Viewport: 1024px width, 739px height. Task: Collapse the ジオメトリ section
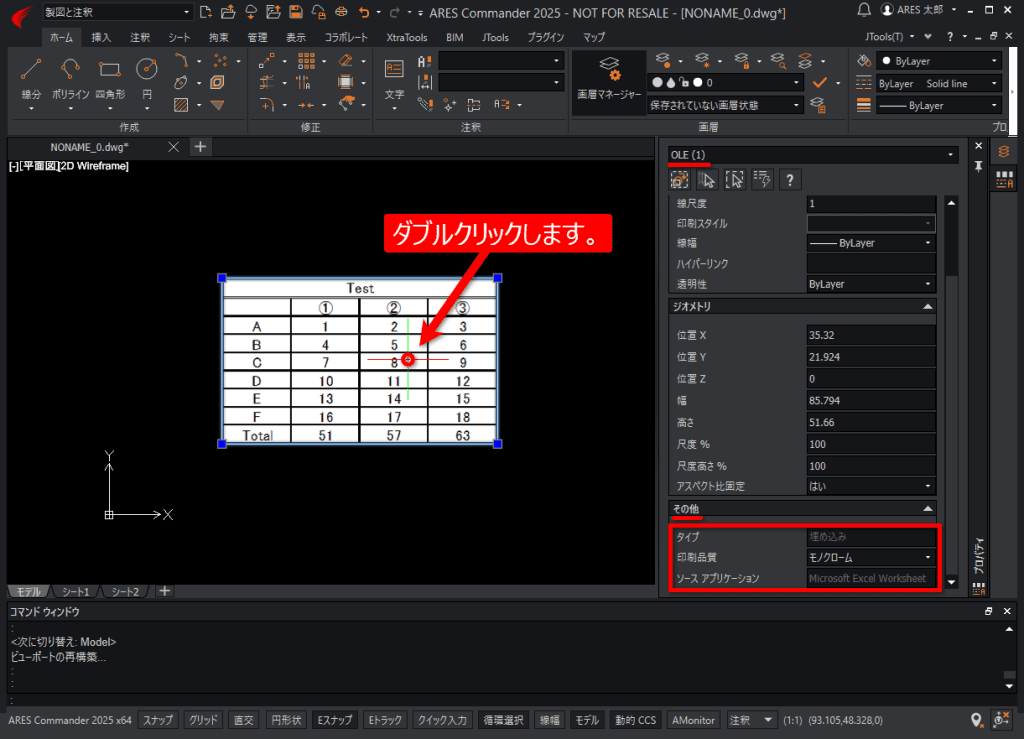click(x=927, y=306)
